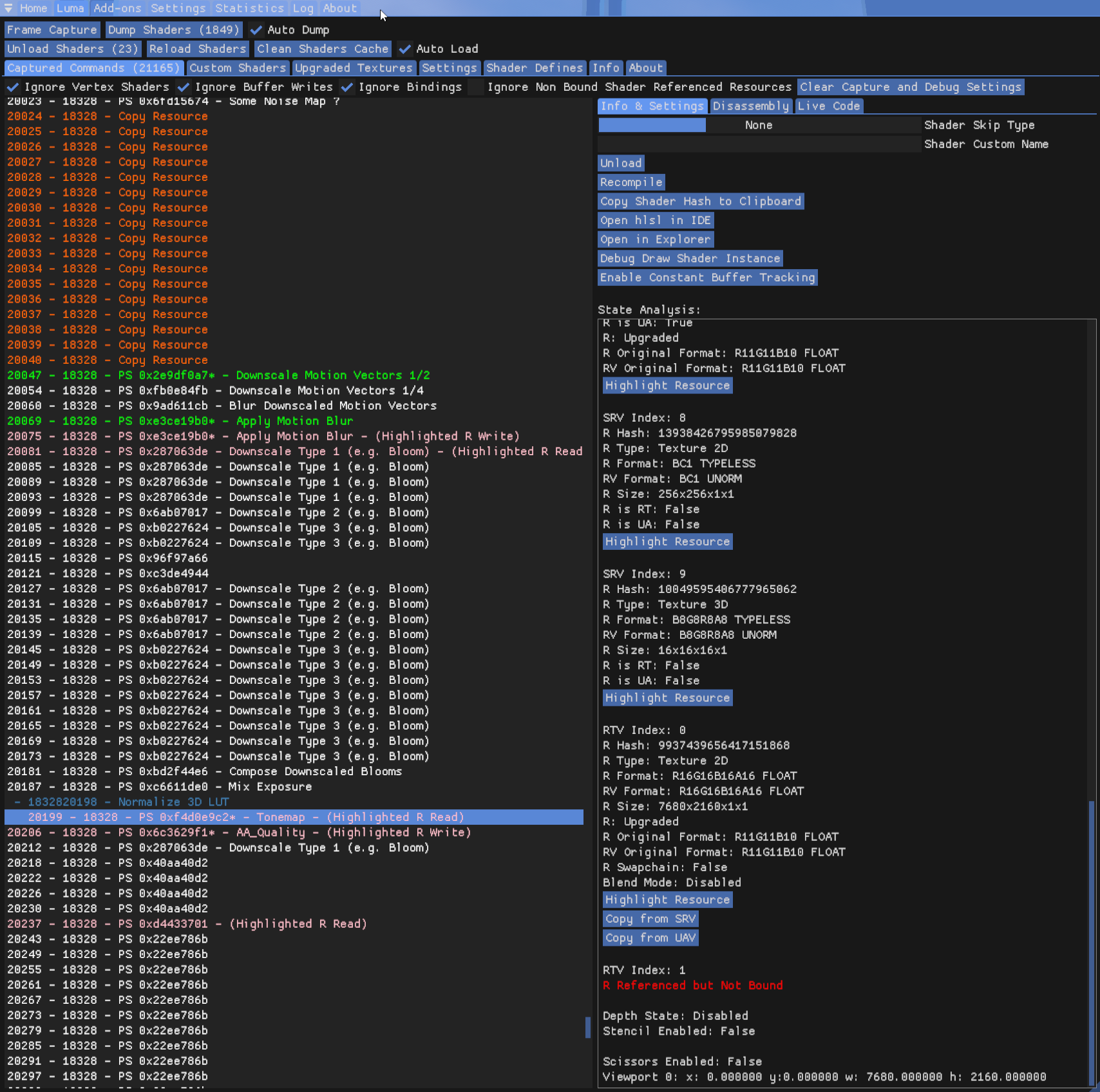1100x1092 pixels.
Task: Collapse the window using the top-left triangle
Action: pyautogui.click(x=8, y=8)
